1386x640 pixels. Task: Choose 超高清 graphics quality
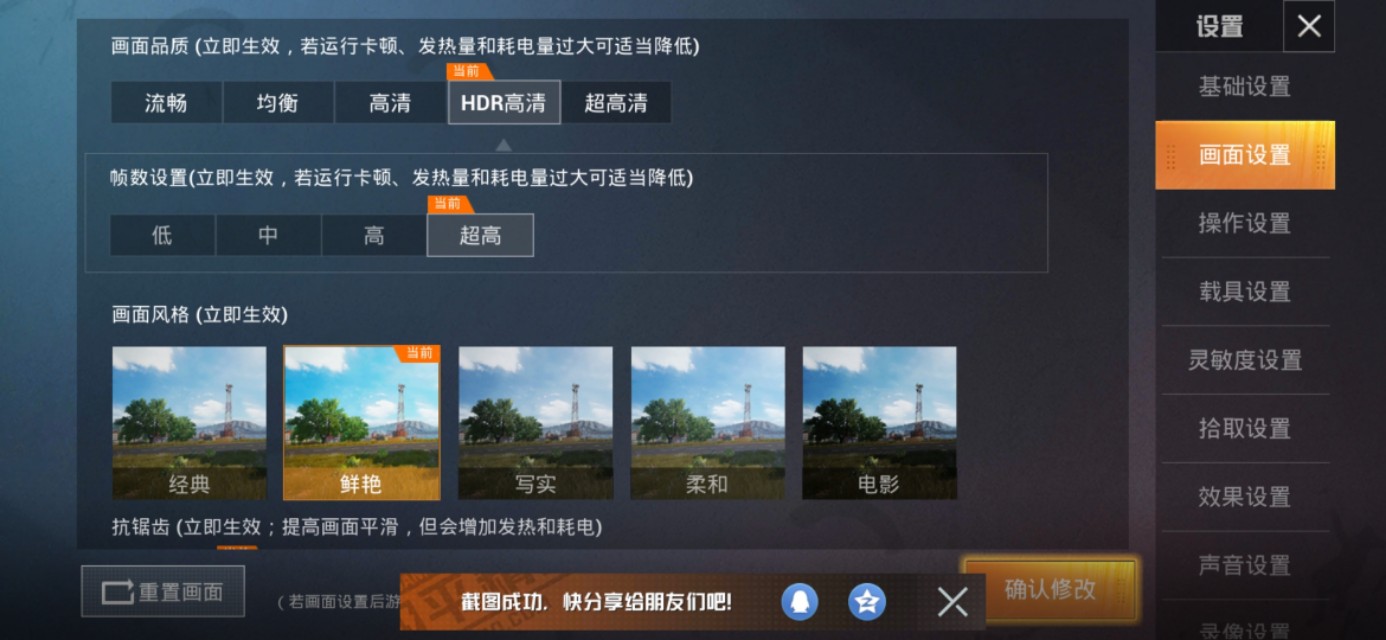point(616,102)
